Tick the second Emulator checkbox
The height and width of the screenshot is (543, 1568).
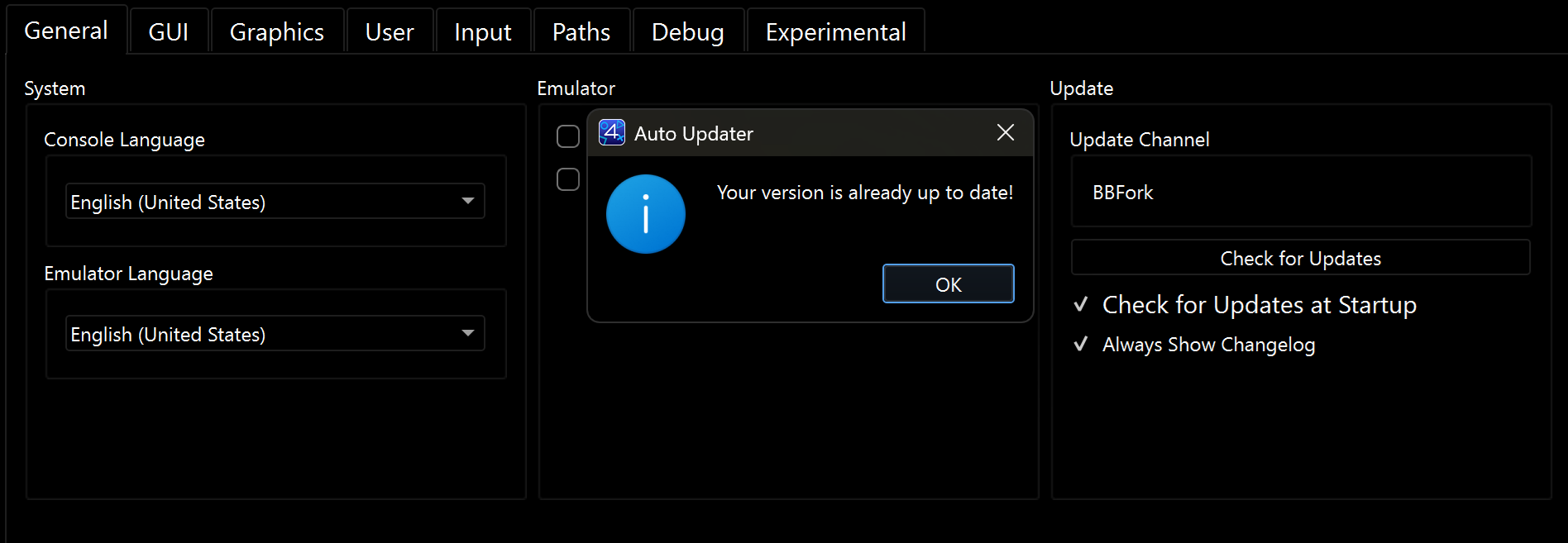click(x=568, y=179)
